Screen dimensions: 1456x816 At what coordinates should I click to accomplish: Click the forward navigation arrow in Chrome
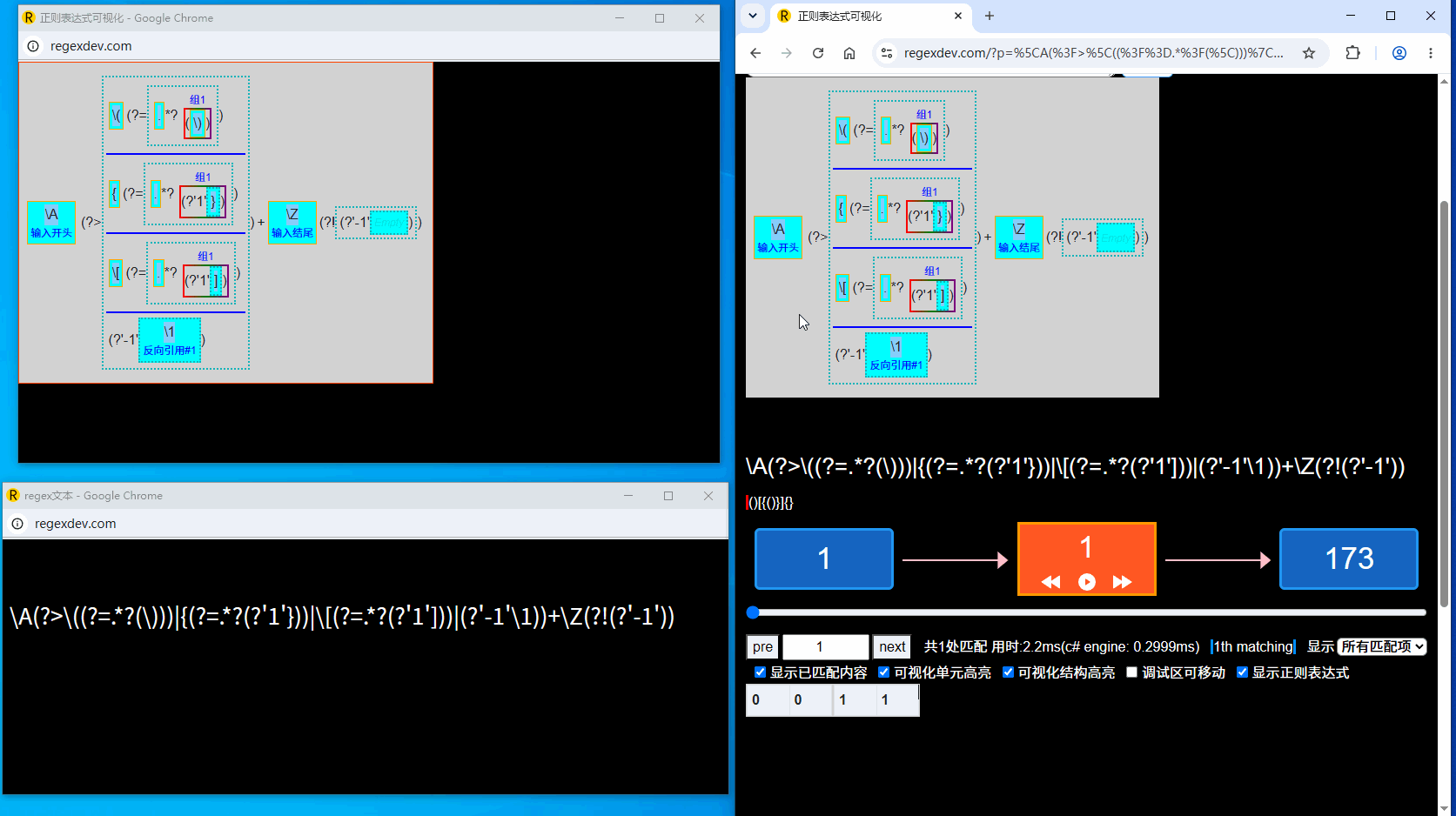787,53
